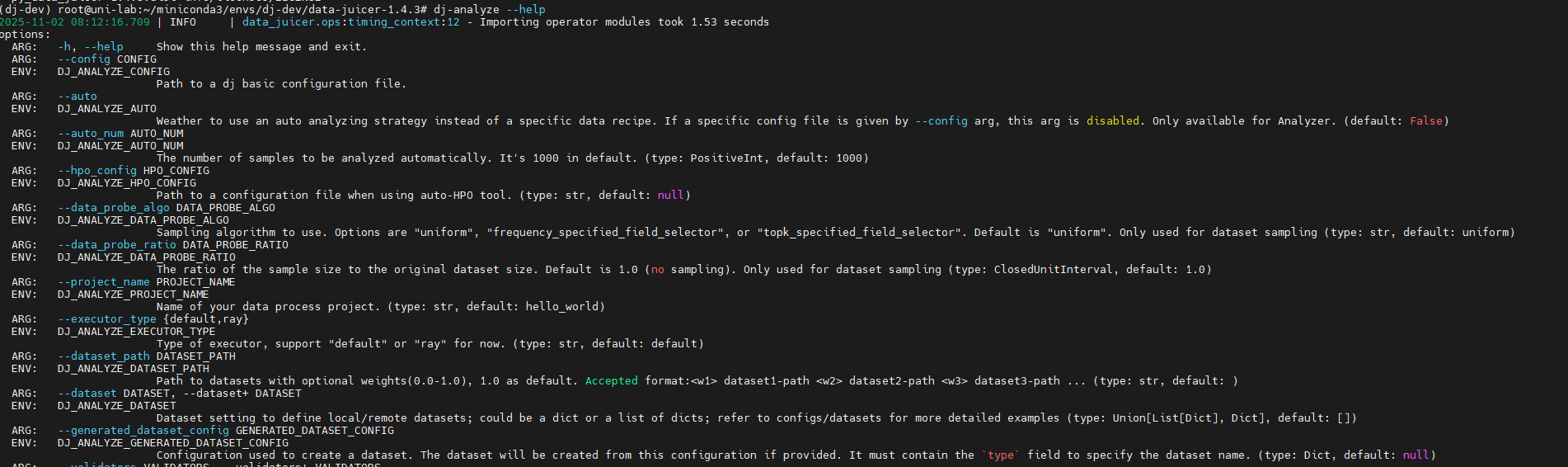Click the 'DJ_ANALYZE_DATASET' environment variable
This screenshot has height=467, width=1568.
(117, 405)
